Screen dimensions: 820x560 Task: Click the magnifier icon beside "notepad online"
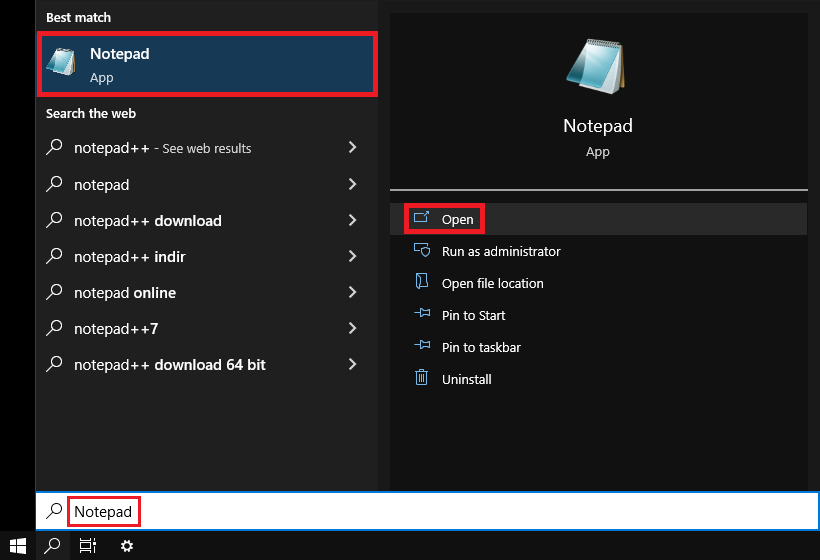[54, 292]
